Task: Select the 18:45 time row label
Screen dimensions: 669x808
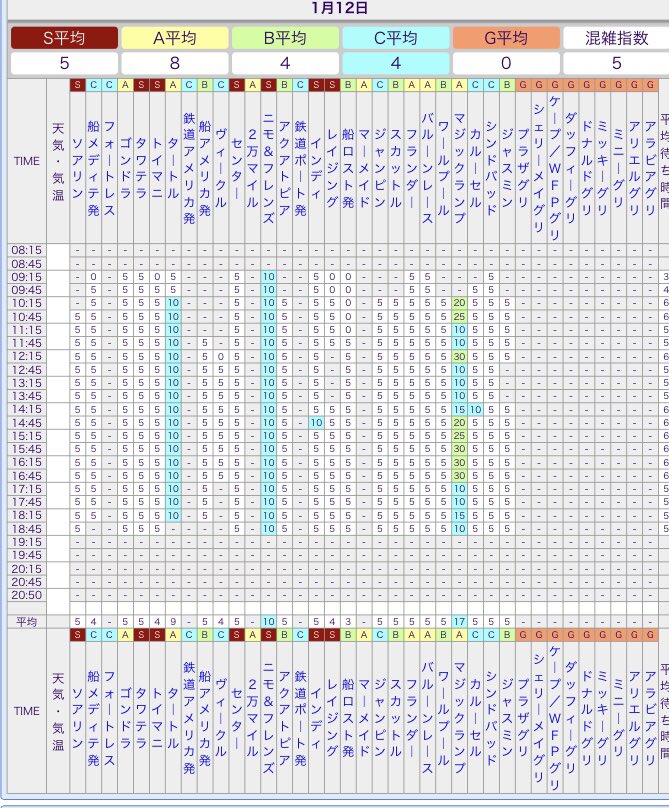Action: 27,529
